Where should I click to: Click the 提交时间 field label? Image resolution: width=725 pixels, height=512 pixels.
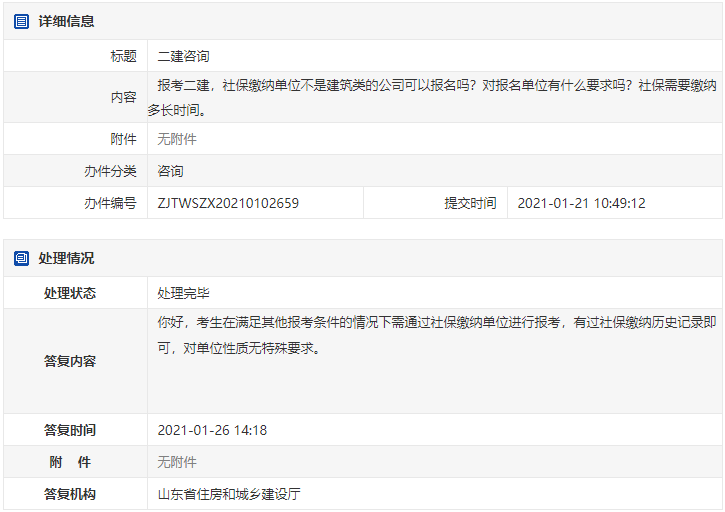click(470, 203)
